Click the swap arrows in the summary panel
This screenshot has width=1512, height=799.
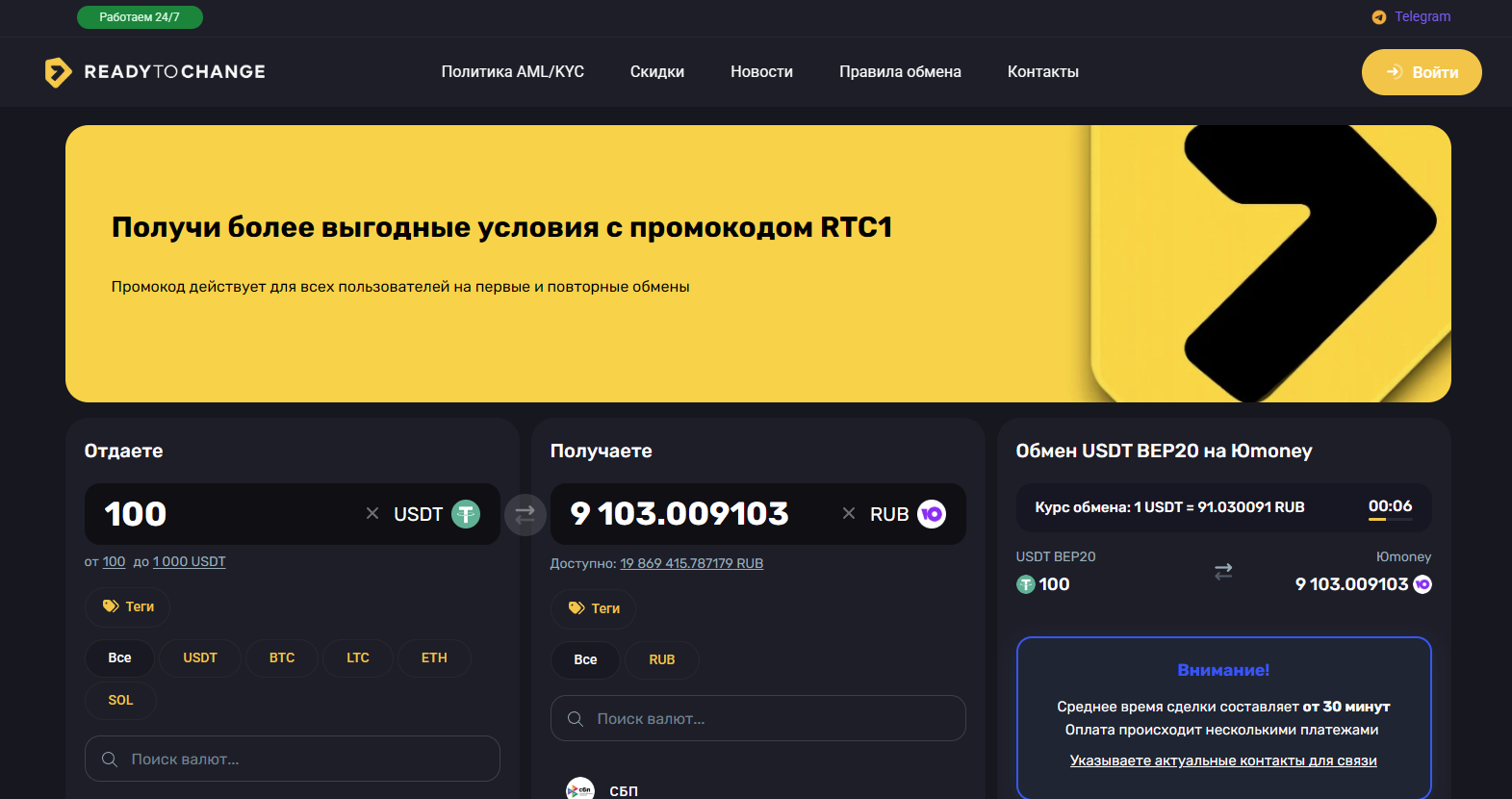(x=1223, y=572)
